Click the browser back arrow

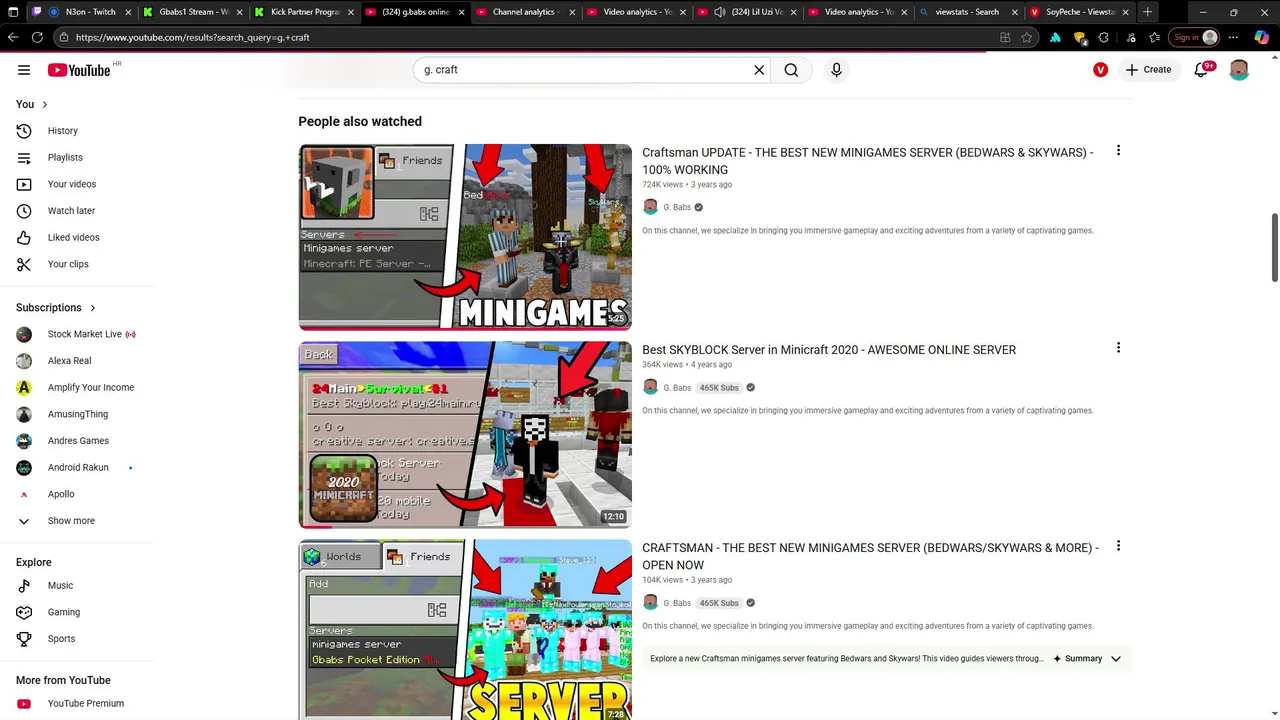[x=13, y=37]
